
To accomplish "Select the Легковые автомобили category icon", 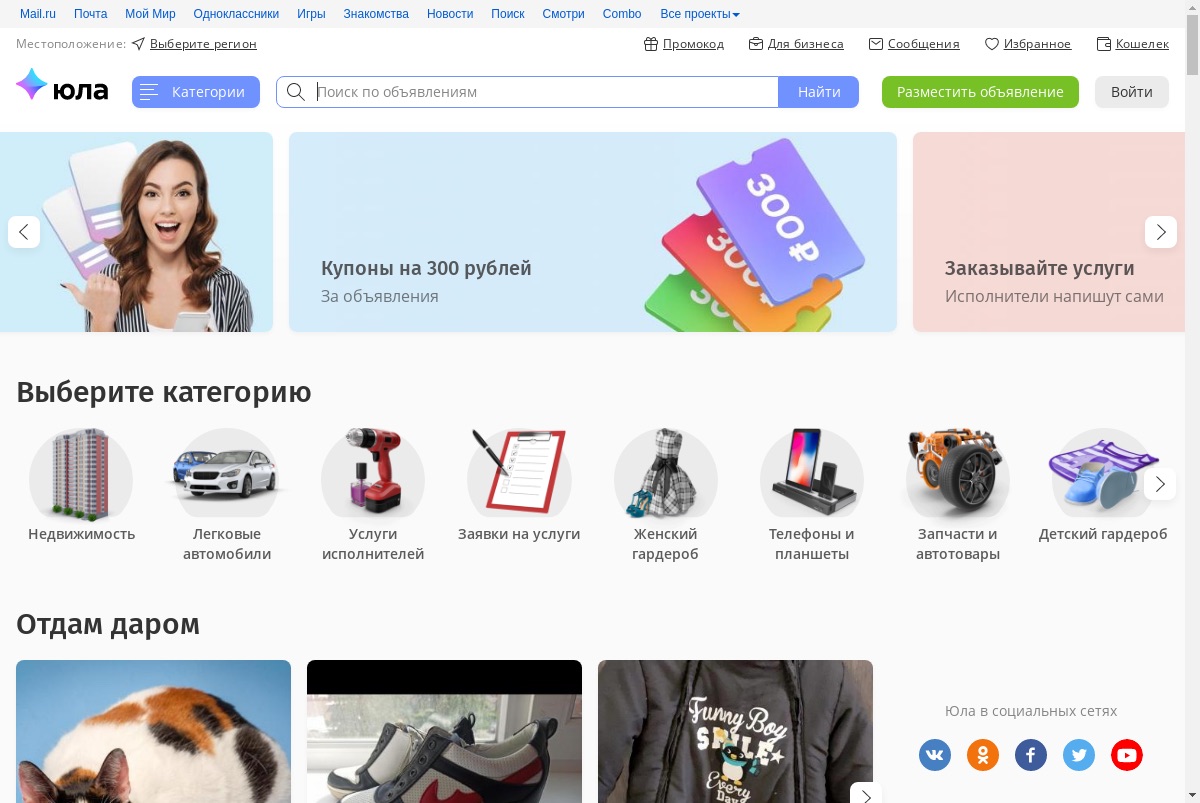I will point(227,475).
